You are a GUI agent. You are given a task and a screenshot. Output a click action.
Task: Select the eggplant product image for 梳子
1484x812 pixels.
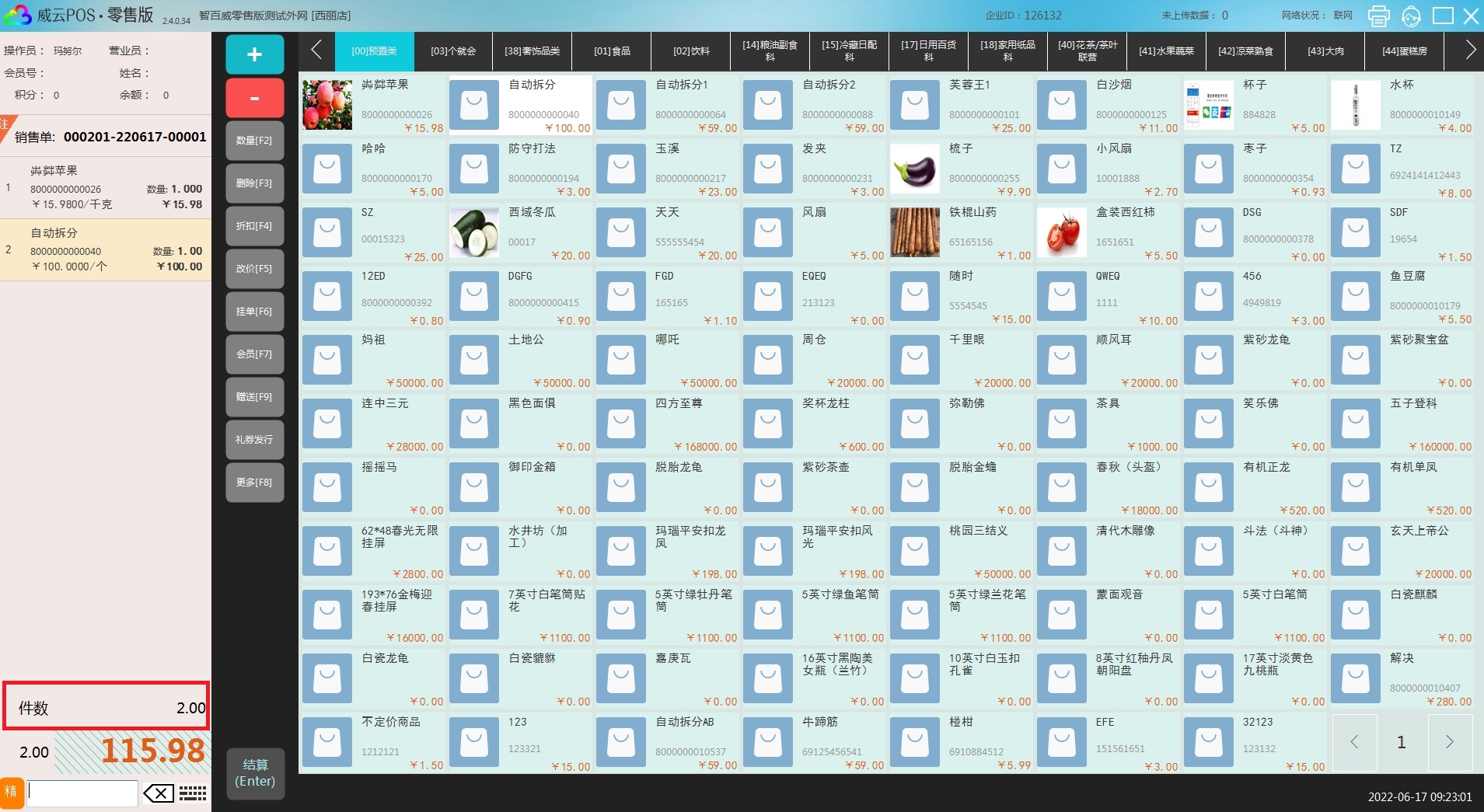(x=914, y=169)
